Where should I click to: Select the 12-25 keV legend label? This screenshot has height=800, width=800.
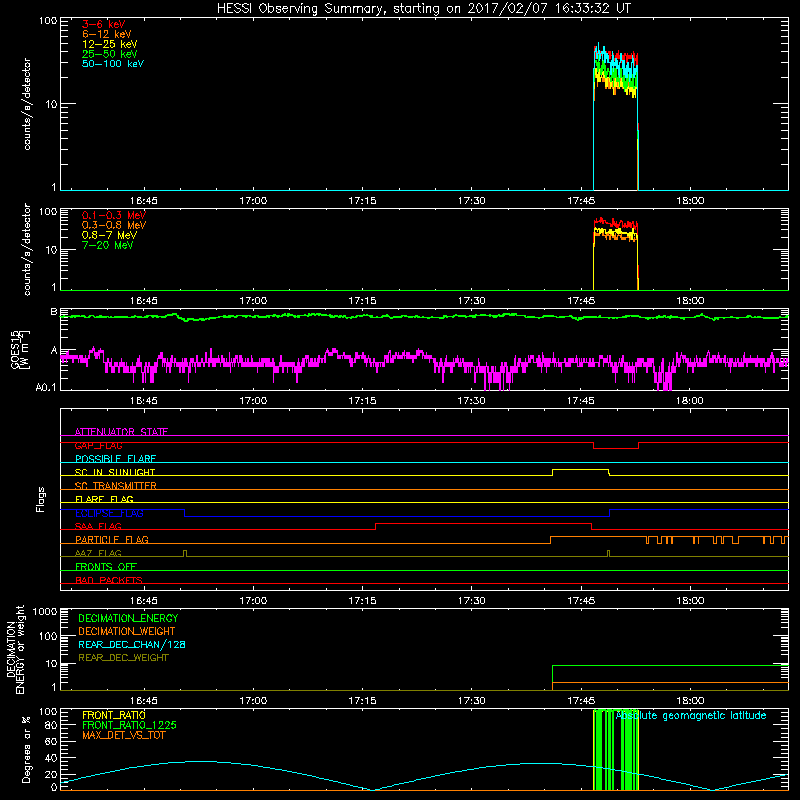[x=110, y=44]
